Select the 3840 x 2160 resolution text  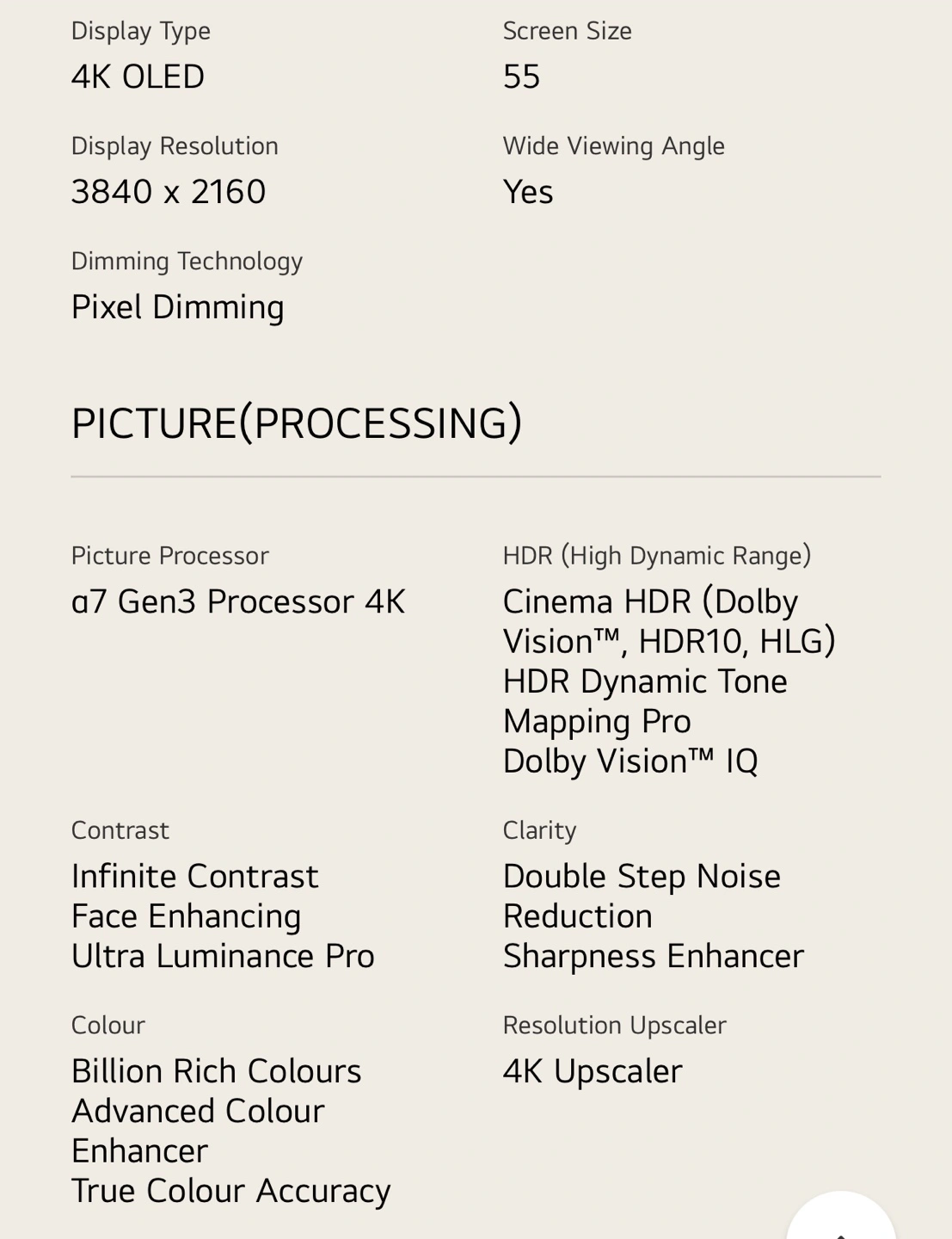tap(169, 191)
